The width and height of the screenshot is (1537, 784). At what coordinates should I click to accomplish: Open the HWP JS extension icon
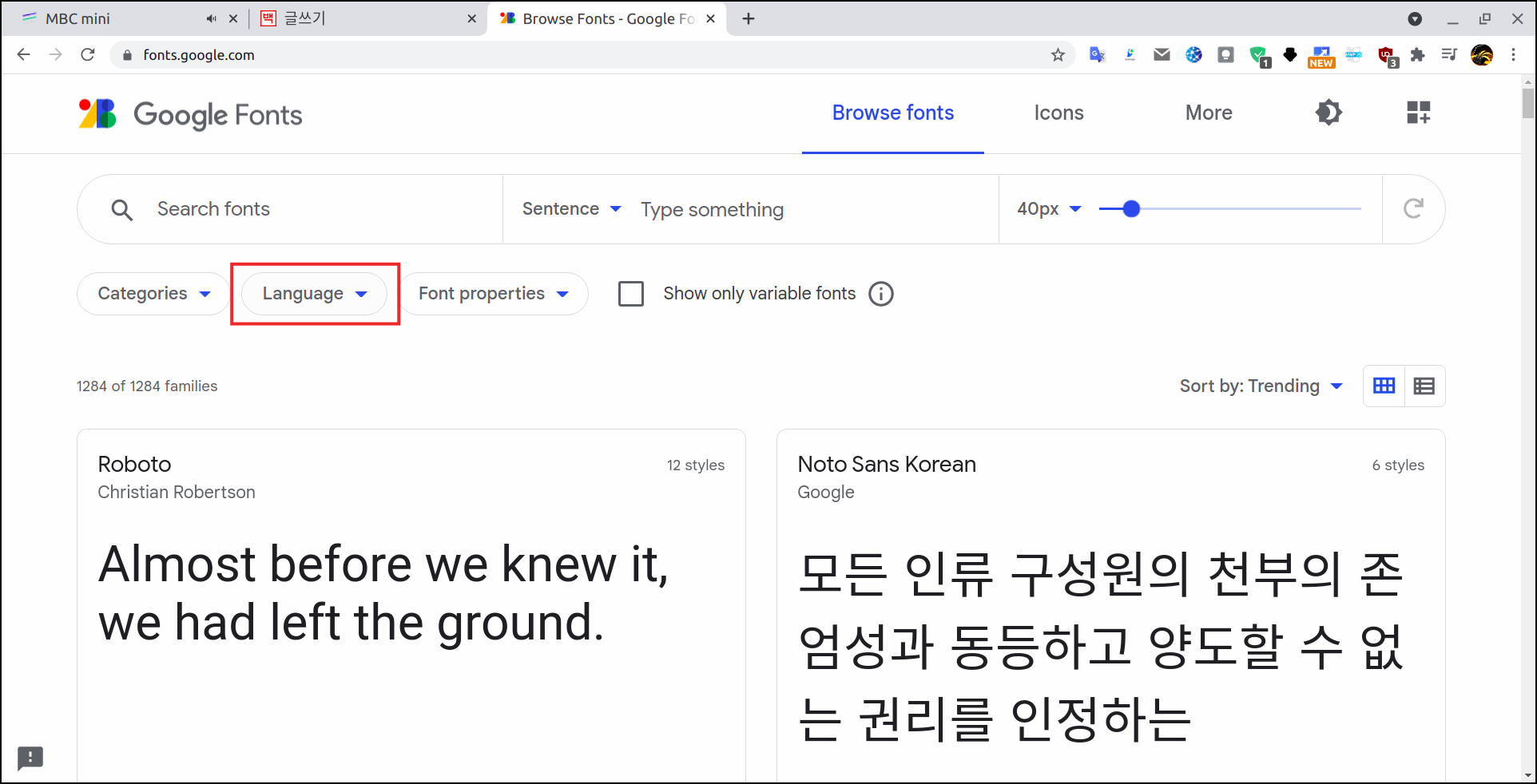[x=1353, y=55]
